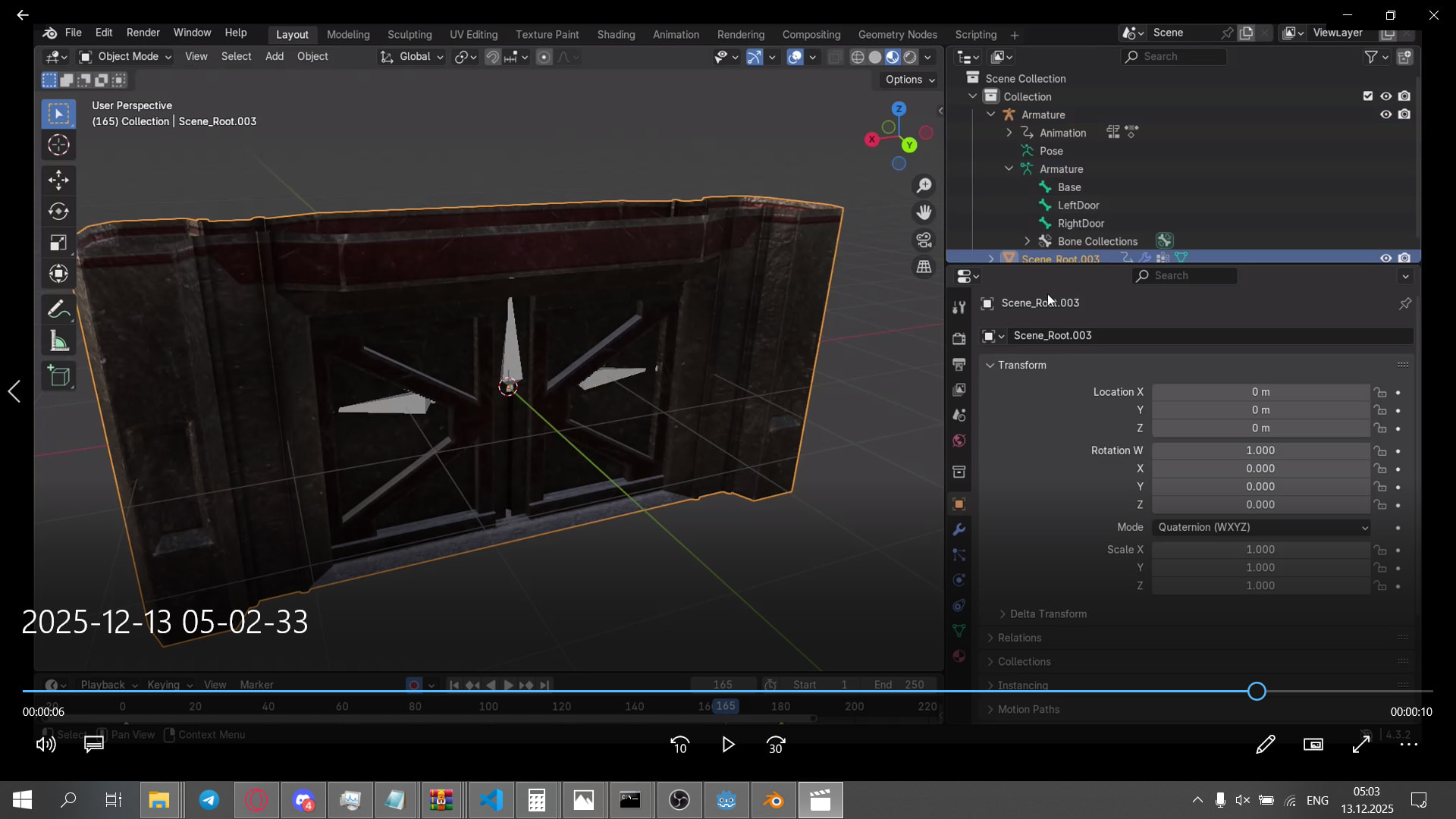Open rotation Mode Quaternion dropdown
This screenshot has width=1456, height=819.
pos(1262,527)
